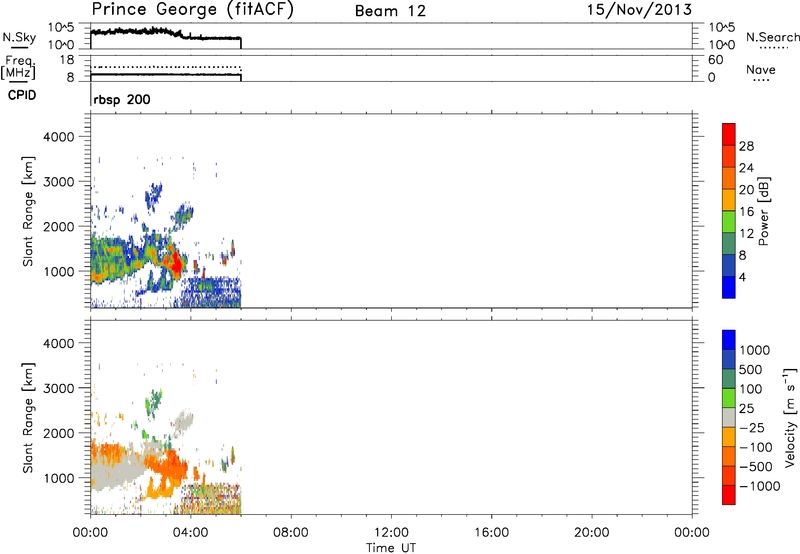This screenshot has height=554, width=800.
Task: Click the '25' label on the Velocity color bar
Action: pyautogui.click(x=747, y=409)
